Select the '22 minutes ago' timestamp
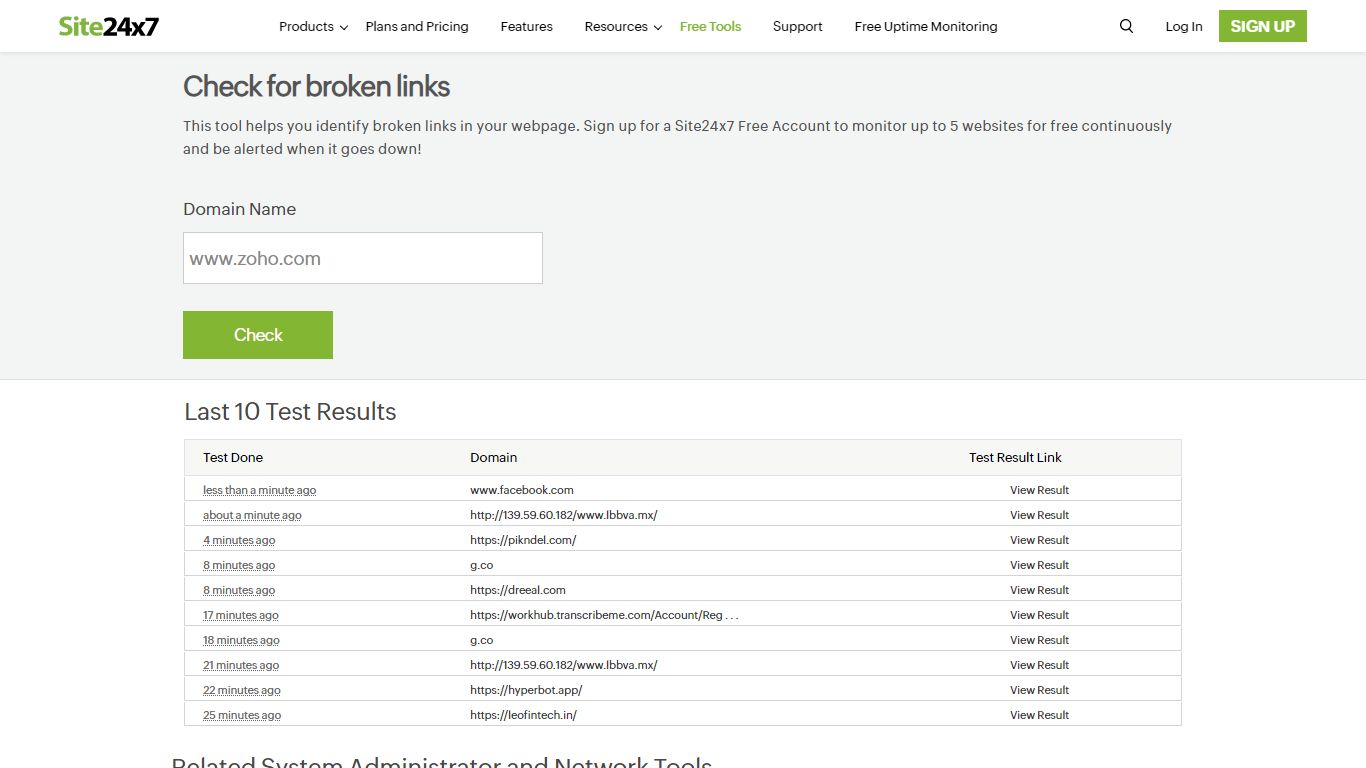The height and width of the screenshot is (768, 1366). click(242, 690)
